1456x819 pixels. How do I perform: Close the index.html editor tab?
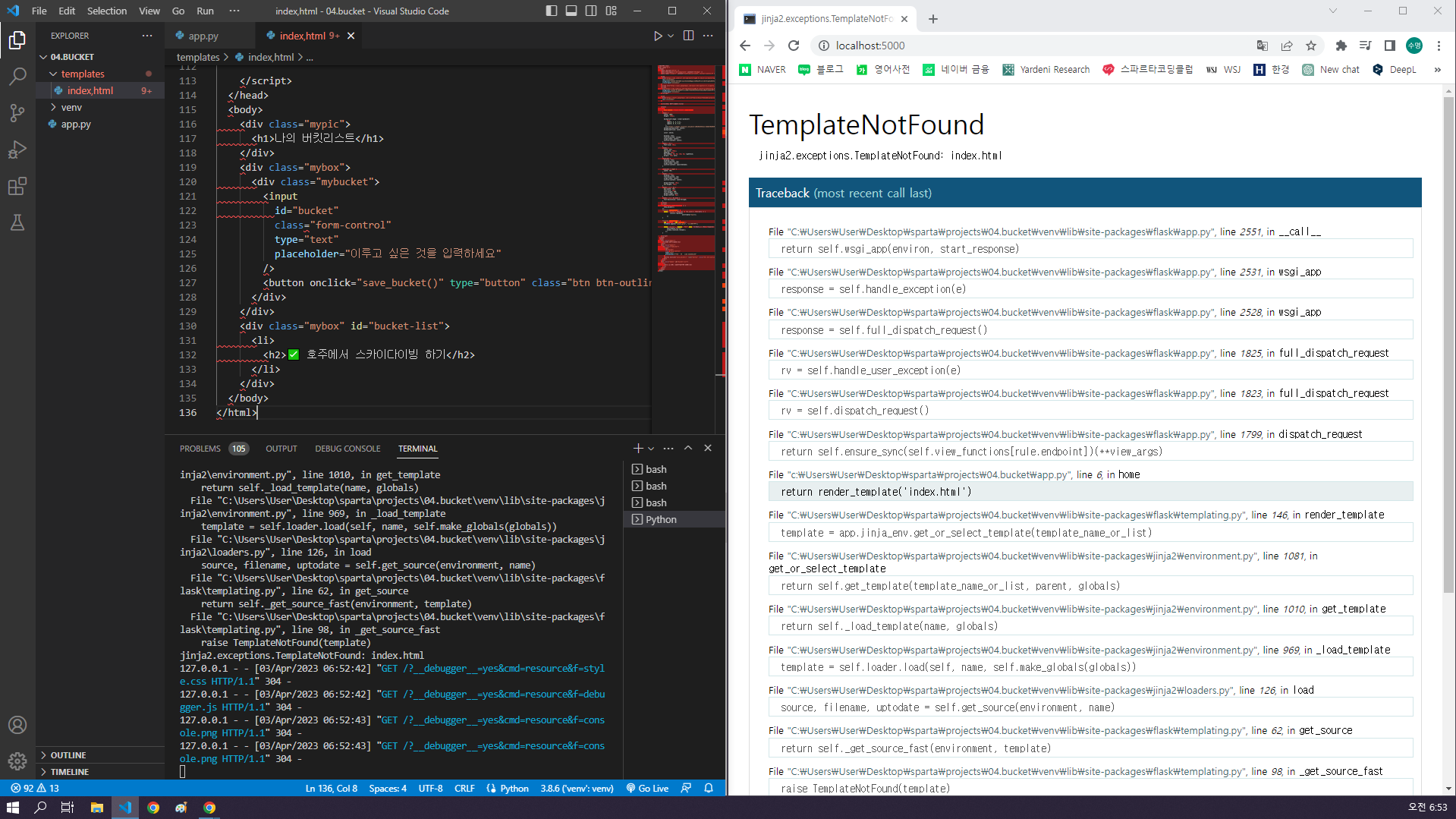(351, 36)
